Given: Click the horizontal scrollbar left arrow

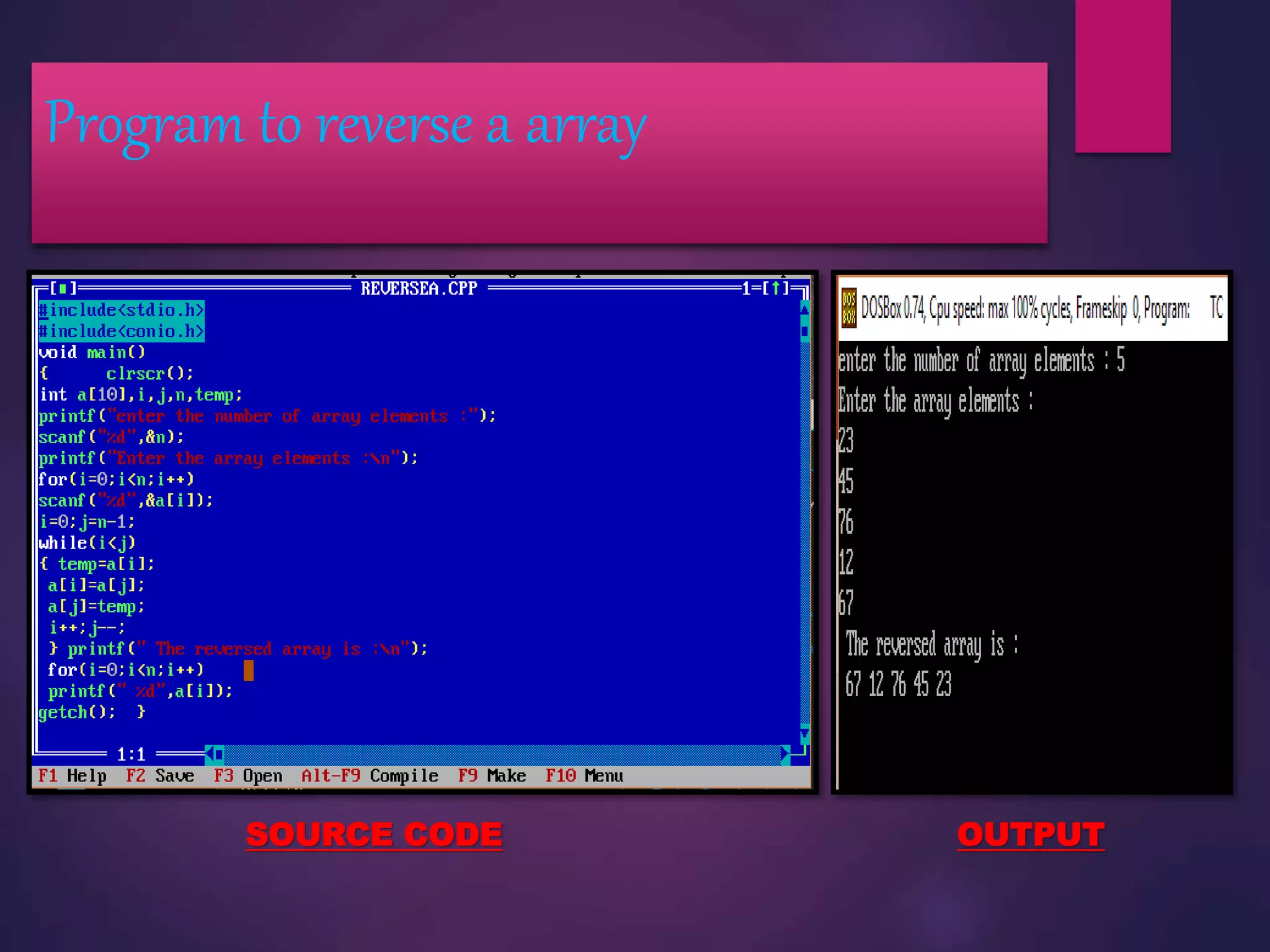Looking at the screenshot, I should [210, 754].
